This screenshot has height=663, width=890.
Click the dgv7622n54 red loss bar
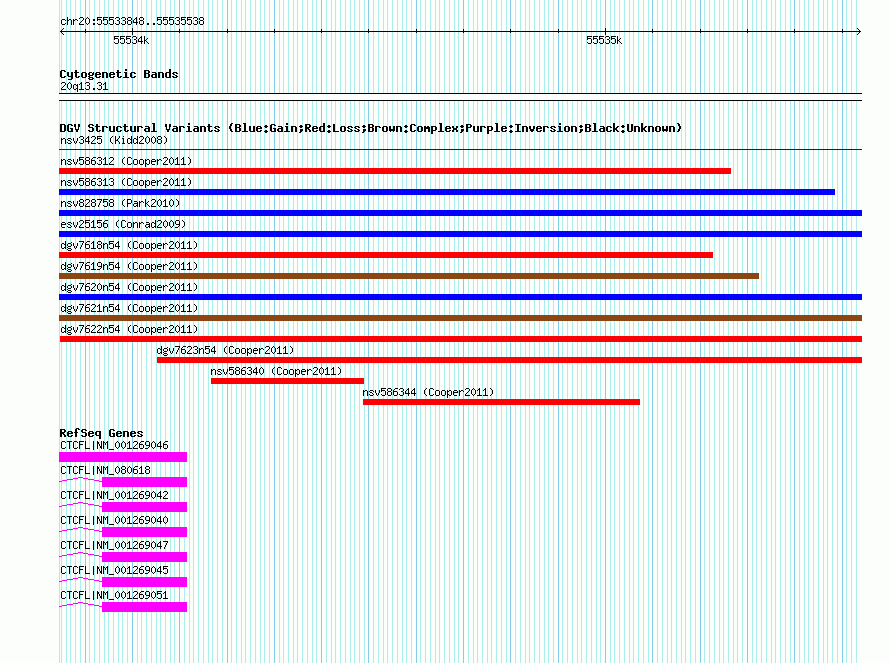[x=460, y=339]
